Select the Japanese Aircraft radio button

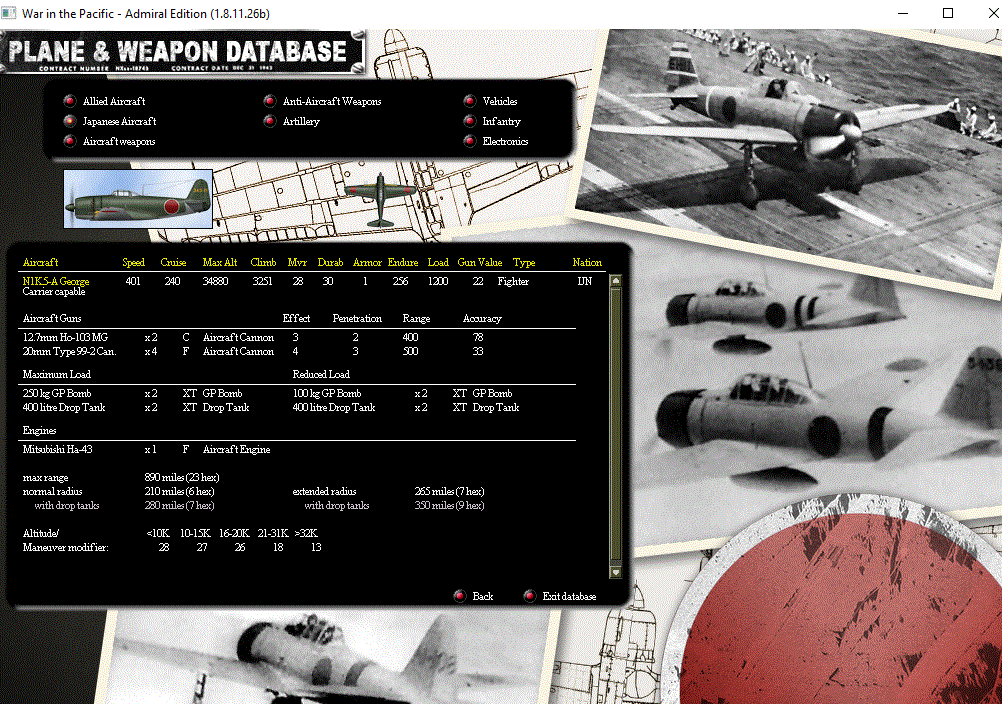[x=70, y=121]
